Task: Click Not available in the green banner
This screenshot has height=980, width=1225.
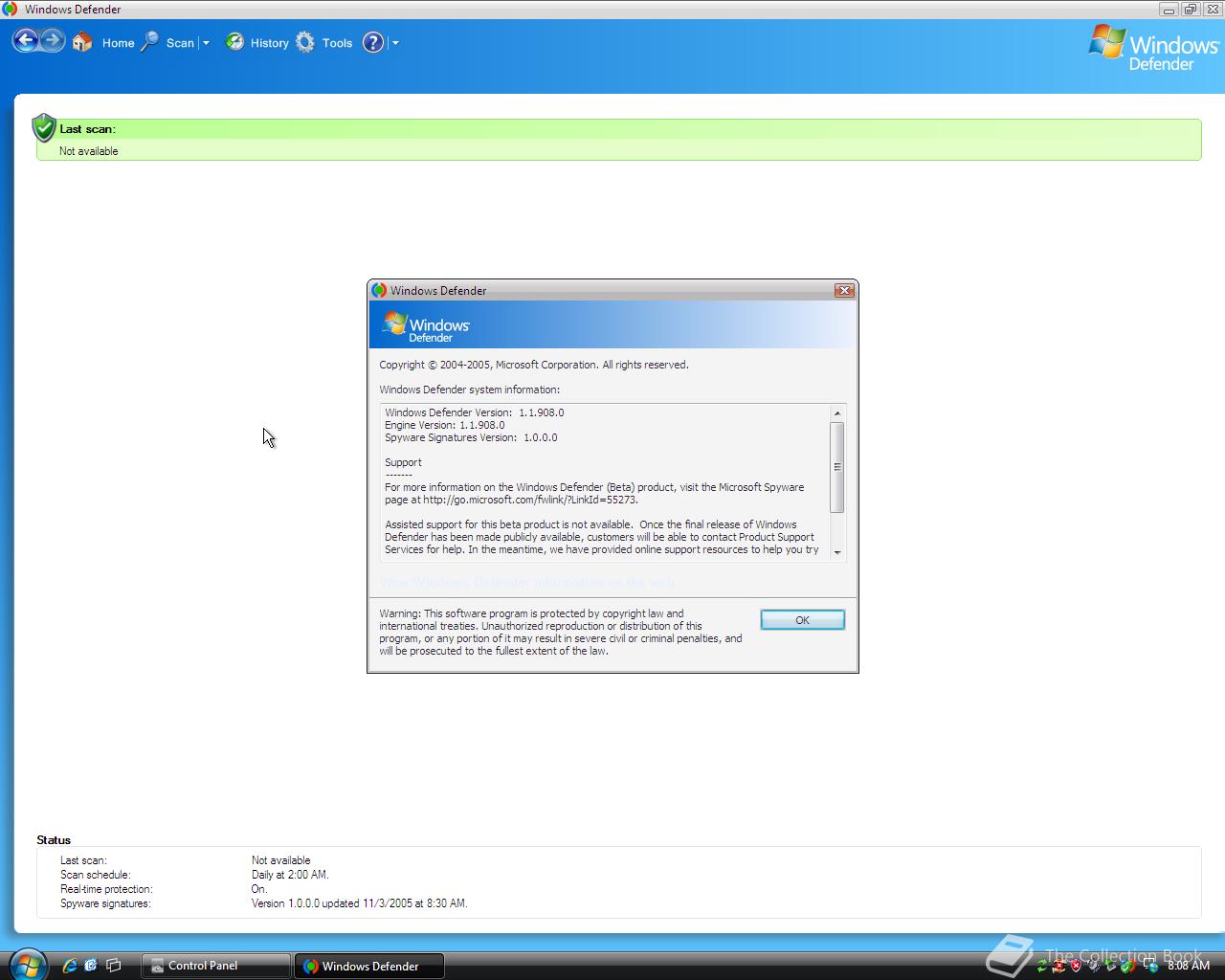Action: [x=89, y=151]
